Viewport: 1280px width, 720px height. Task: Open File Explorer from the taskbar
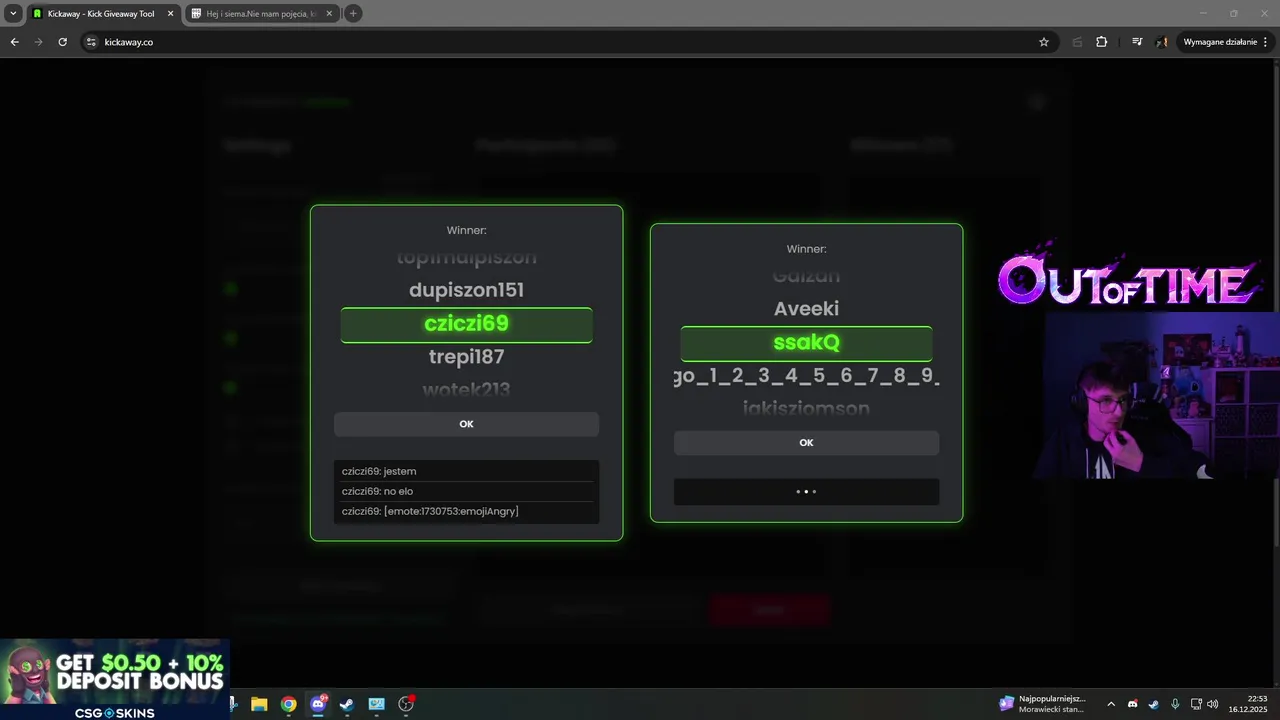tap(259, 704)
